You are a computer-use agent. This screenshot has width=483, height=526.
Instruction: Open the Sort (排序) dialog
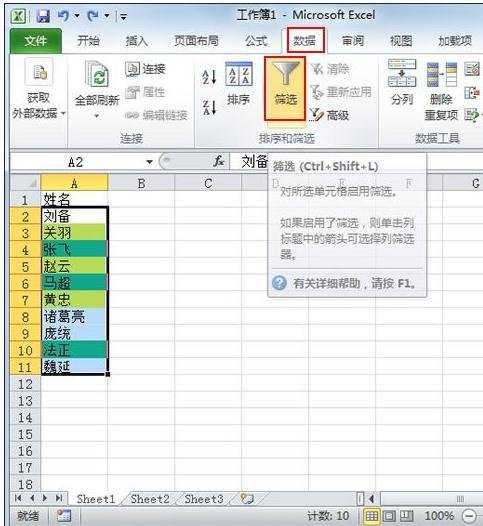coord(238,84)
